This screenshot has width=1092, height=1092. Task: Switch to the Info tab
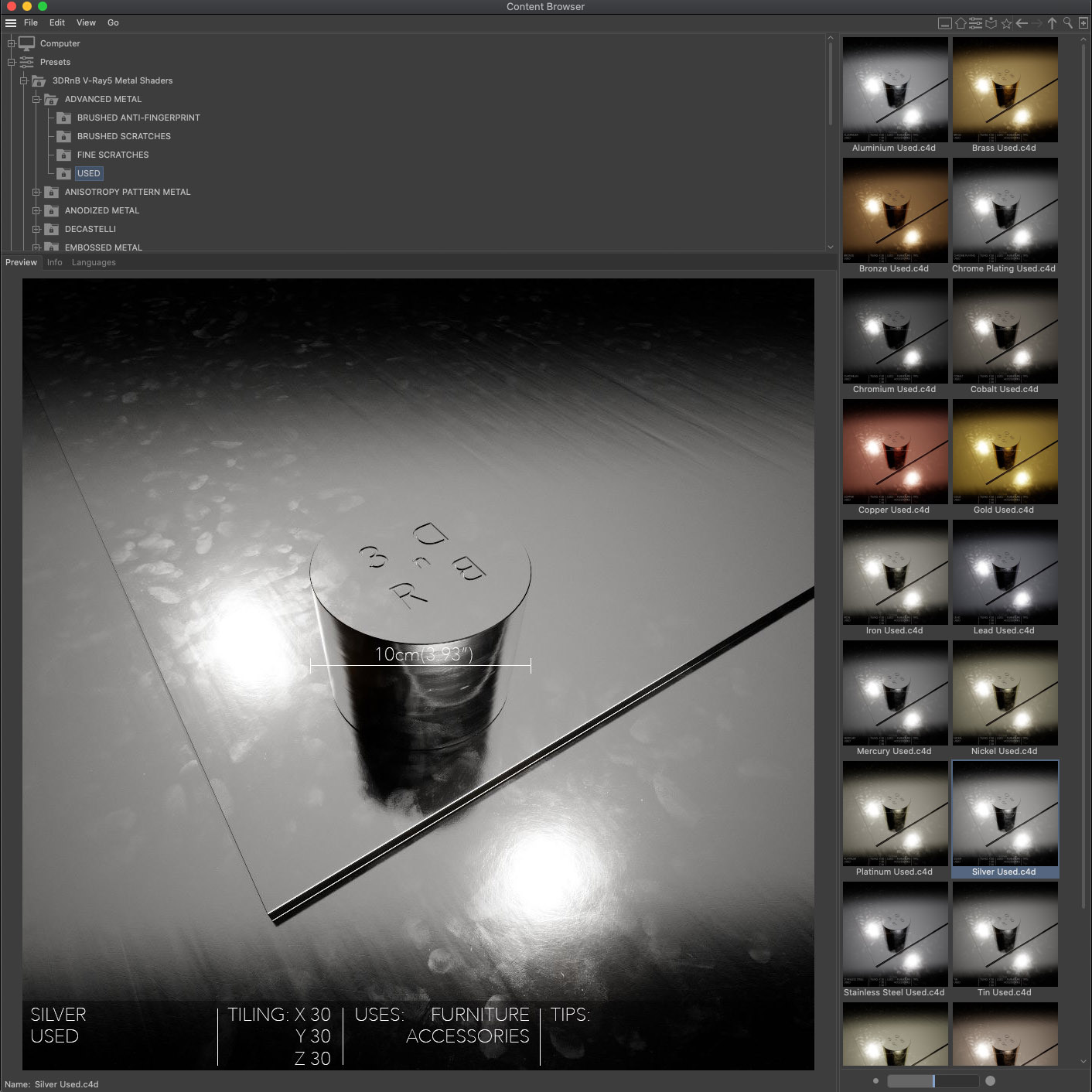click(54, 262)
